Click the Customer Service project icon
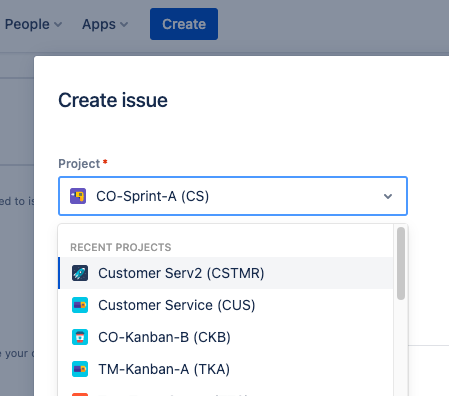The height and width of the screenshot is (396, 449). 80,305
